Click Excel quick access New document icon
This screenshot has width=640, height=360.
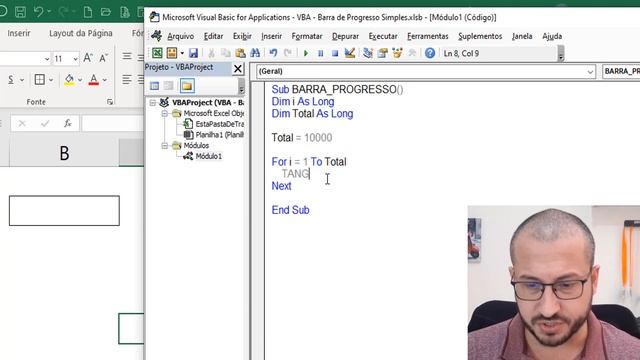pyautogui.click(x=88, y=12)
